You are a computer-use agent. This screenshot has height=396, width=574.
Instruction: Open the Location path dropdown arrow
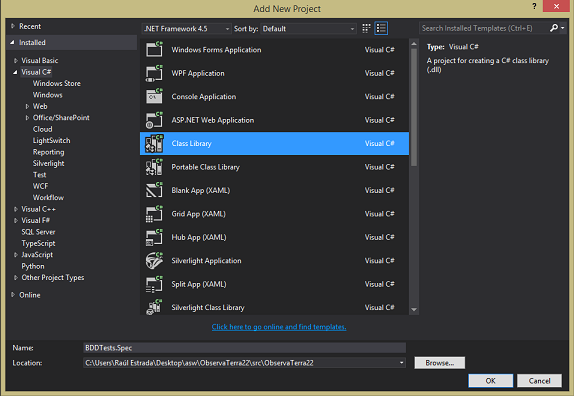[x=401, y=363]
